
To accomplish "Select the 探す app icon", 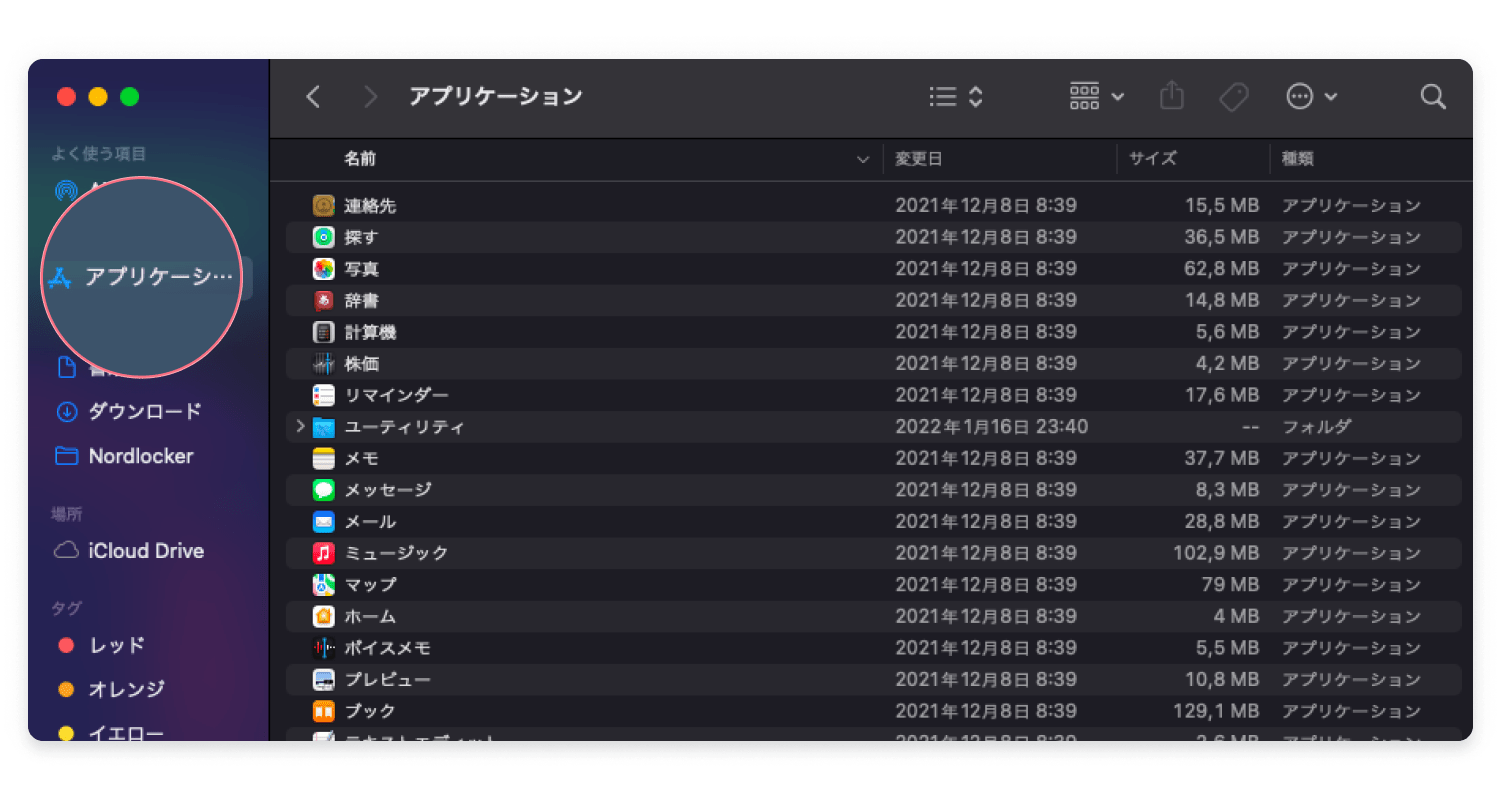I will pyautogui.click(x=323, y=238).
